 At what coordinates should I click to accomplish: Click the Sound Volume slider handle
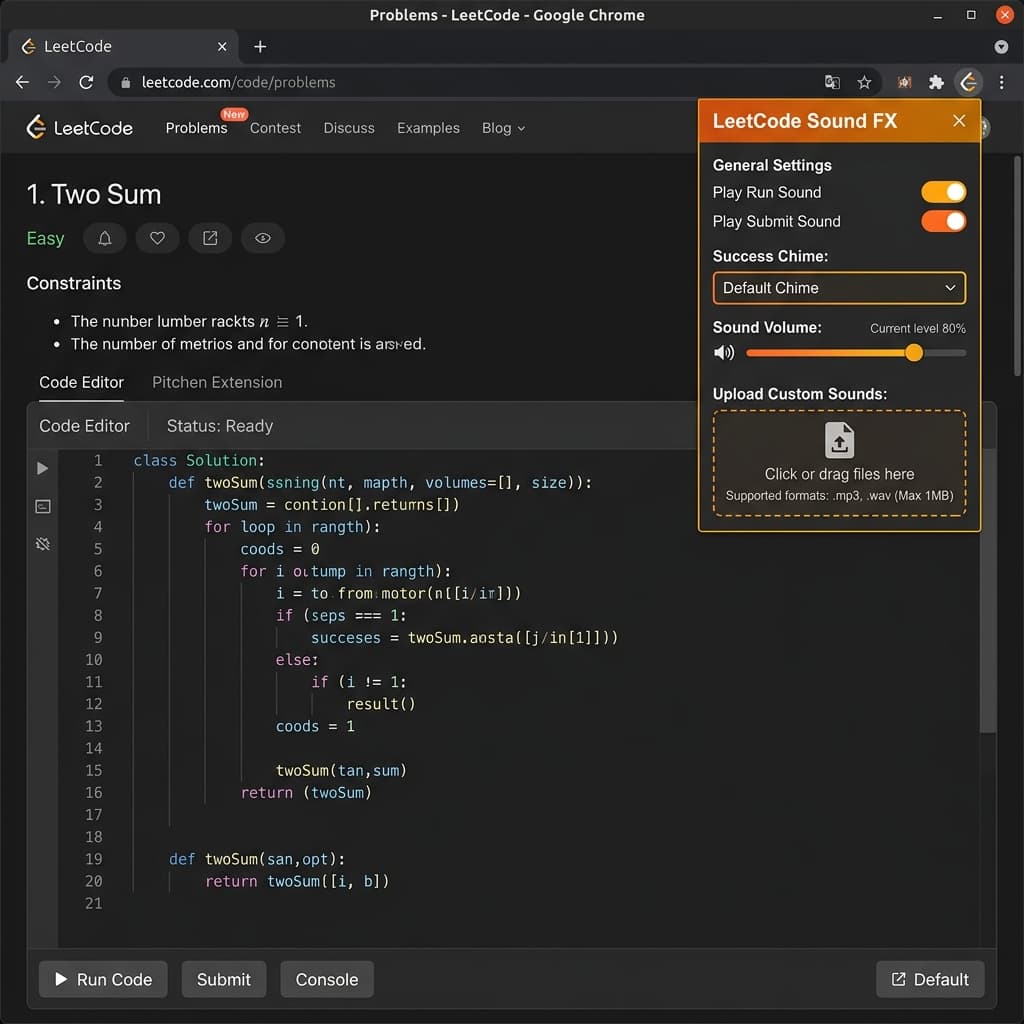point(914,353)
